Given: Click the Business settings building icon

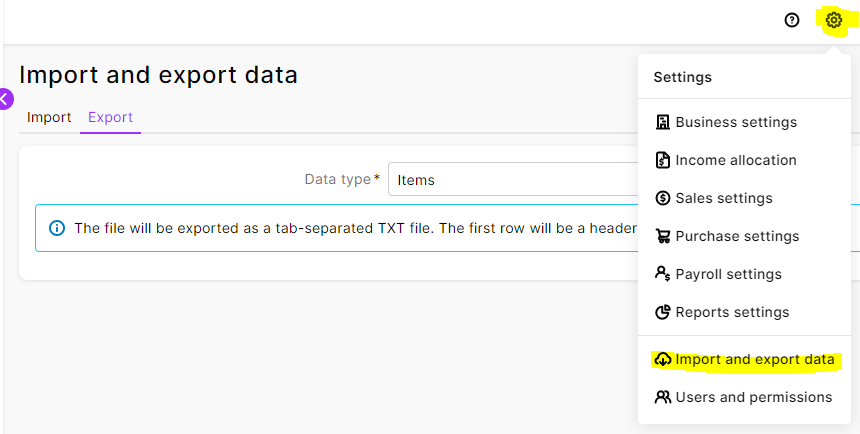Looking at the screenshot, I should point(662,122).
